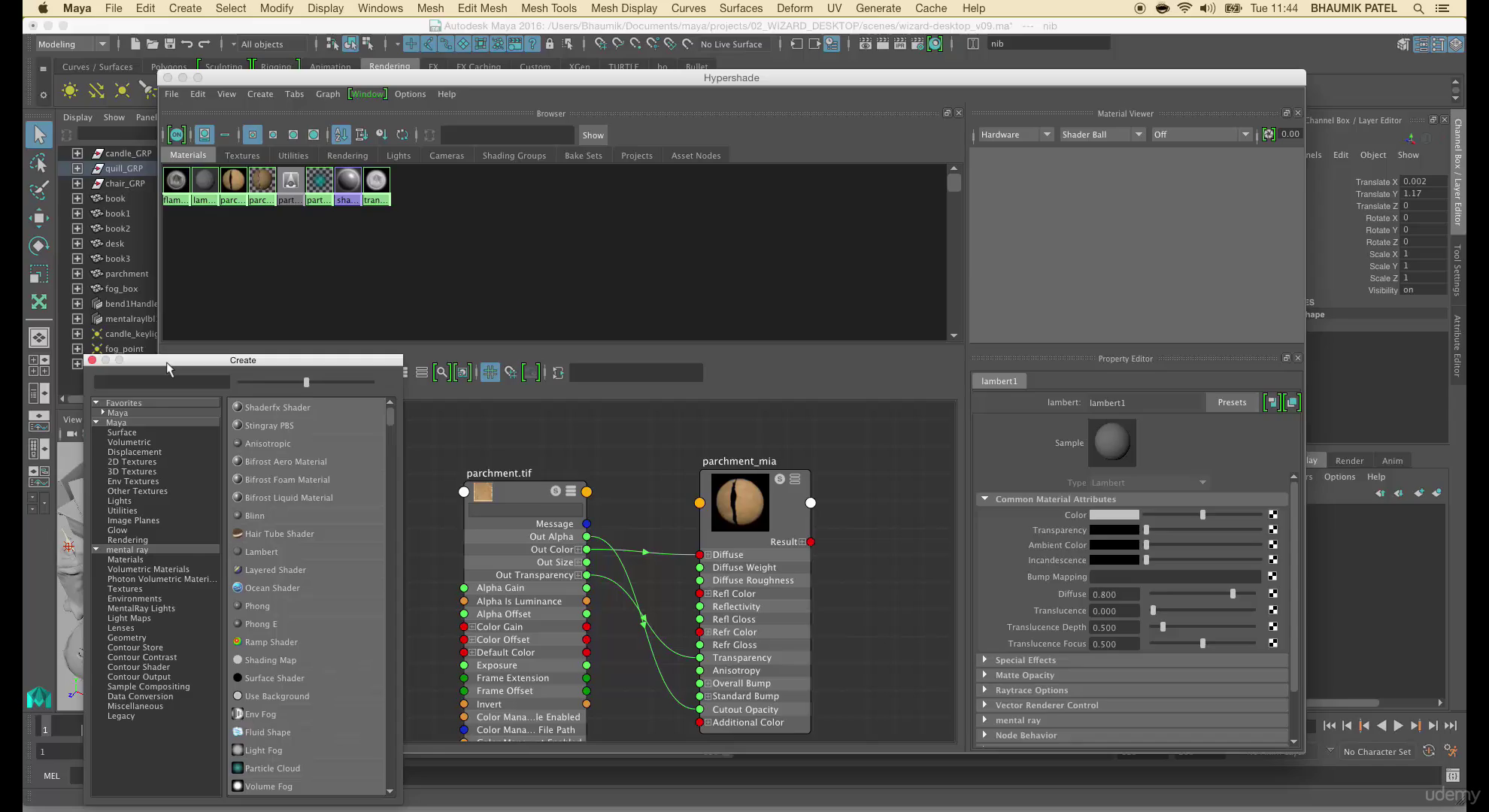The height and width of the screenshot is (812, 1489).
Task: Click No Character Set button
Action: 1377,752
